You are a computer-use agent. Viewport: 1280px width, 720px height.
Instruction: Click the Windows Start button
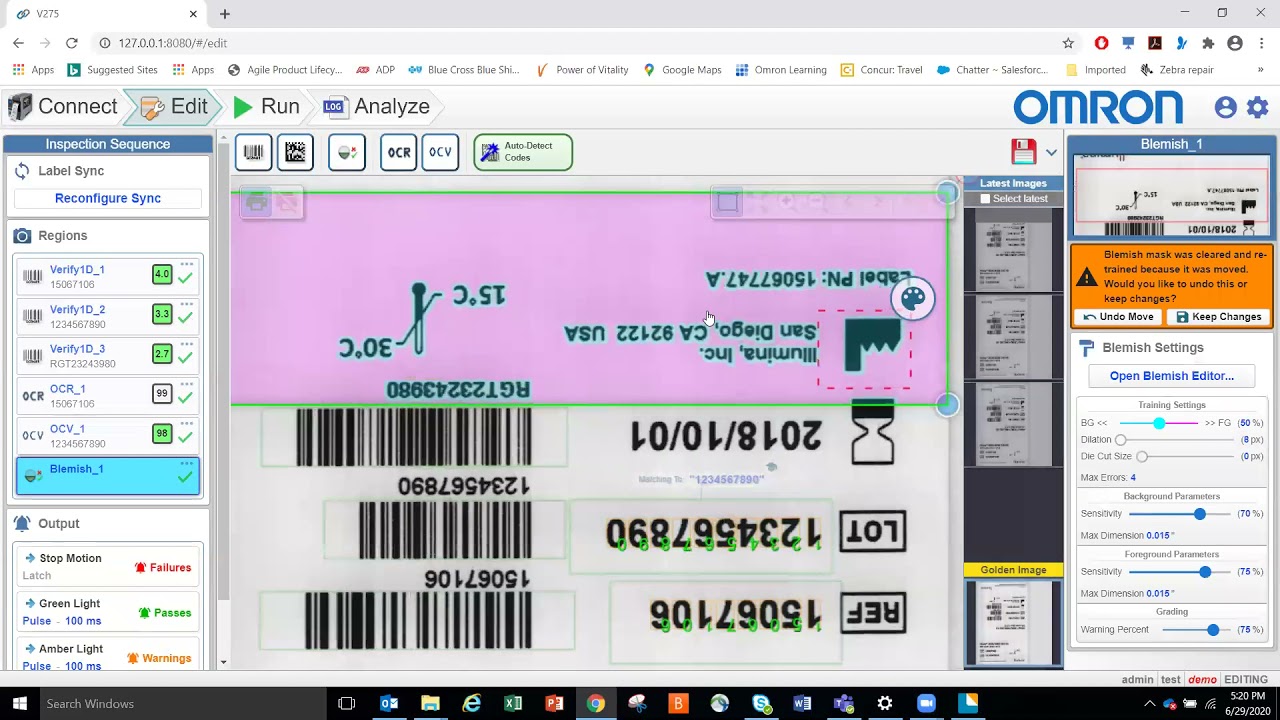19,704
